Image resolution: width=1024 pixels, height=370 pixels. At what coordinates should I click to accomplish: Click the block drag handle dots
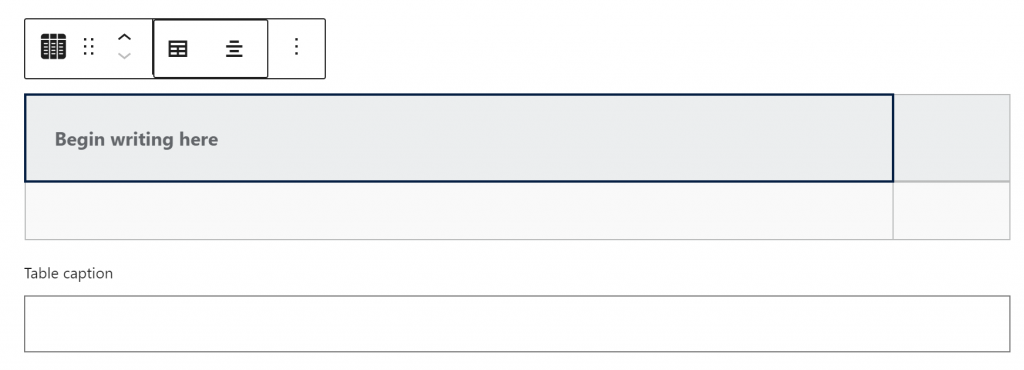[x=89, y=47]
